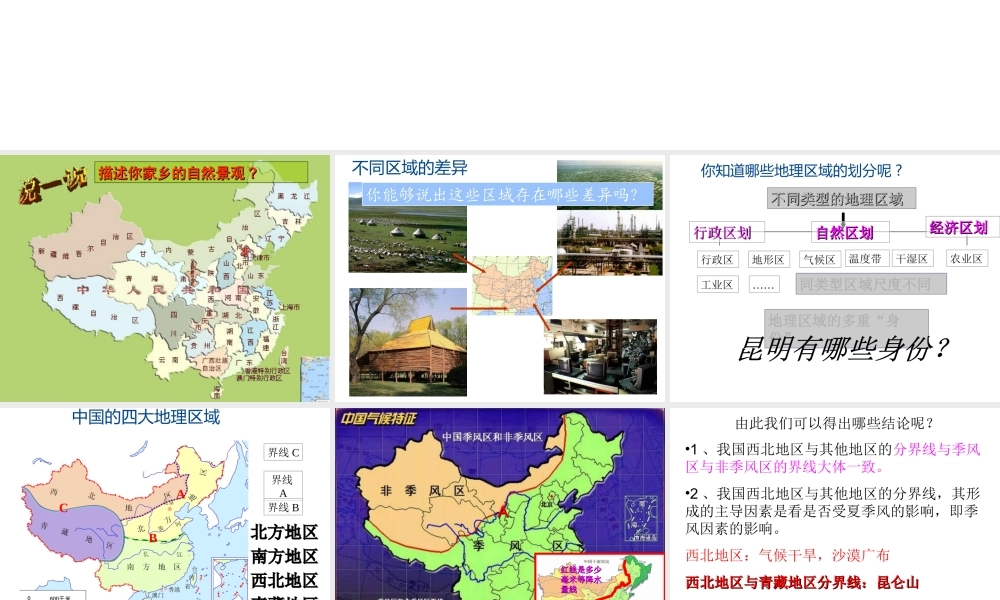Select the 气候区 box
Viewport: 1000px width, 600px height.
tap(820, 260)
